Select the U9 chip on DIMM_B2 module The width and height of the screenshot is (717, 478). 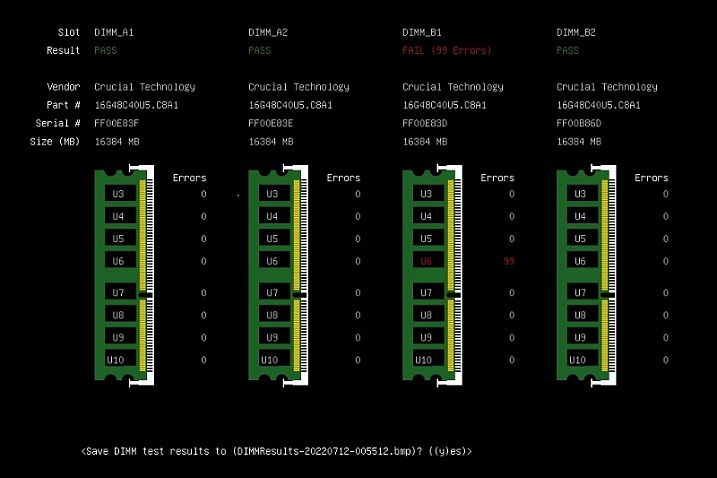[x=583, y=337]
